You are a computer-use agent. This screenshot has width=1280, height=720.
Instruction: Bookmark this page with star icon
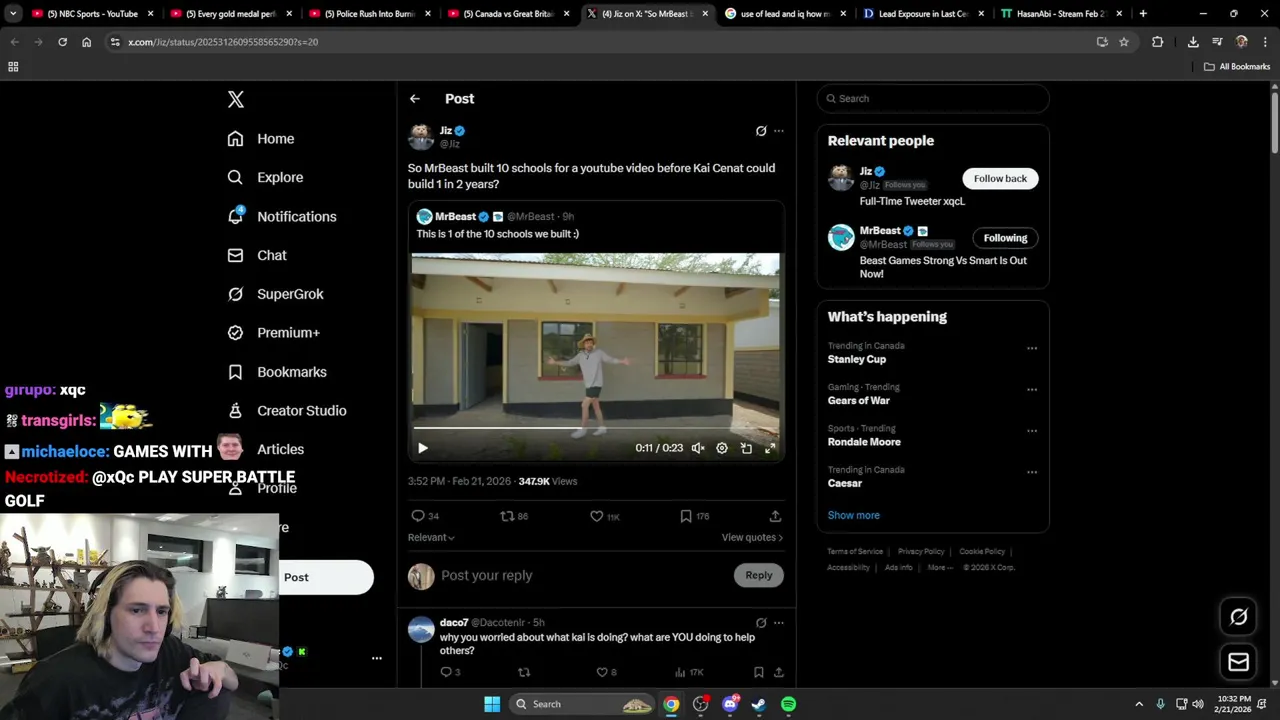click(x=1124, y=42)
